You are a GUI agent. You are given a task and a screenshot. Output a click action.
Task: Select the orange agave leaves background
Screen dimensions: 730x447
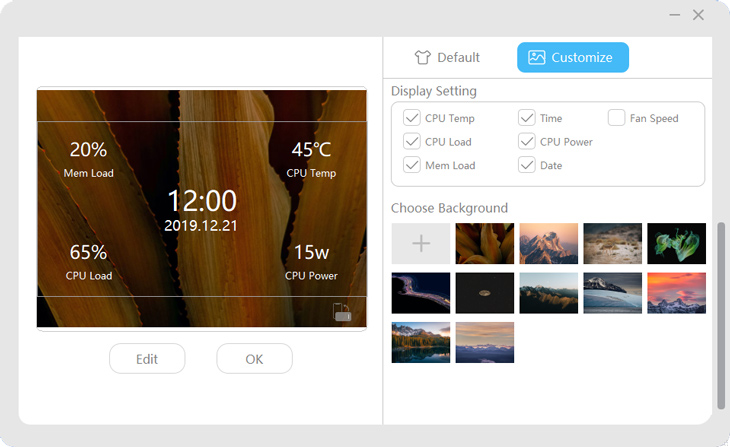pyautogui.click(x=485, y=244)
